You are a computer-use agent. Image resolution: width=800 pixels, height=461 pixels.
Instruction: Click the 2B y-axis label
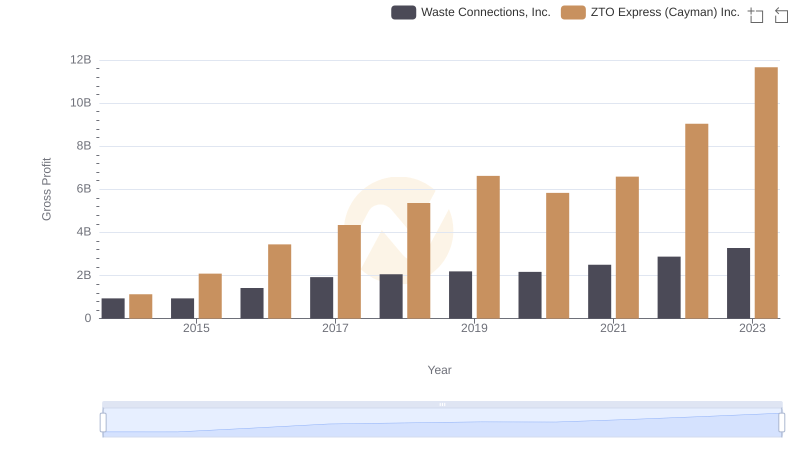pyautogui.click(x=84, y=275)
